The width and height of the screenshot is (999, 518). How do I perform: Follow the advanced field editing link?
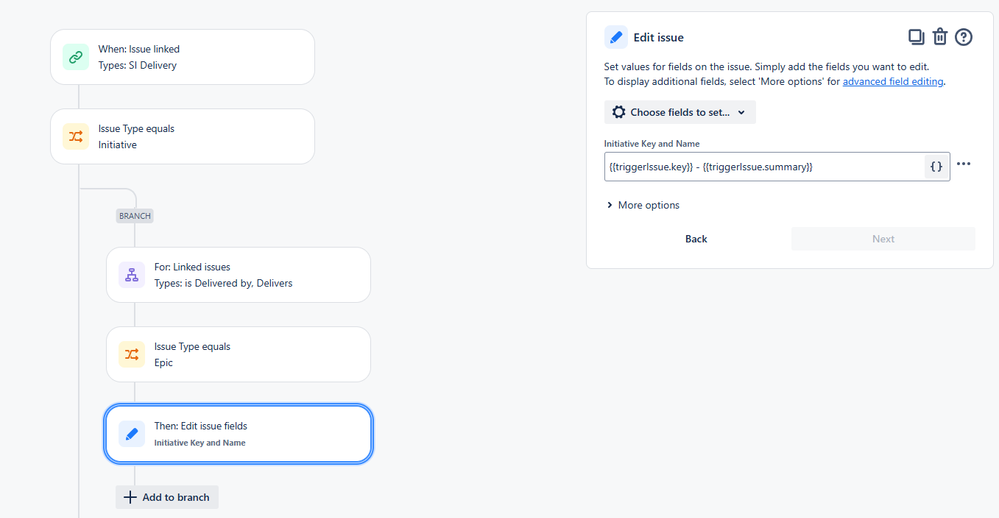[893, 82]
